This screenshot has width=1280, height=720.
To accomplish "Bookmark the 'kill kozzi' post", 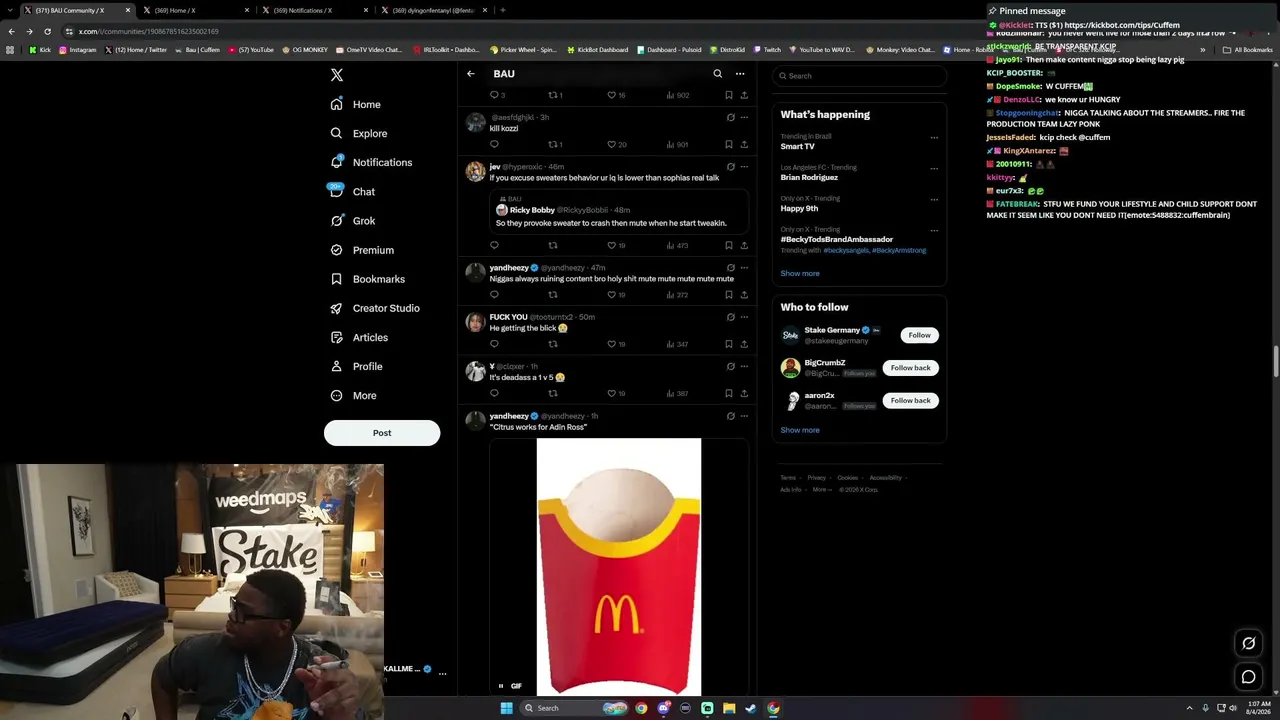I will pyautogui.click(x=729, y=144).
